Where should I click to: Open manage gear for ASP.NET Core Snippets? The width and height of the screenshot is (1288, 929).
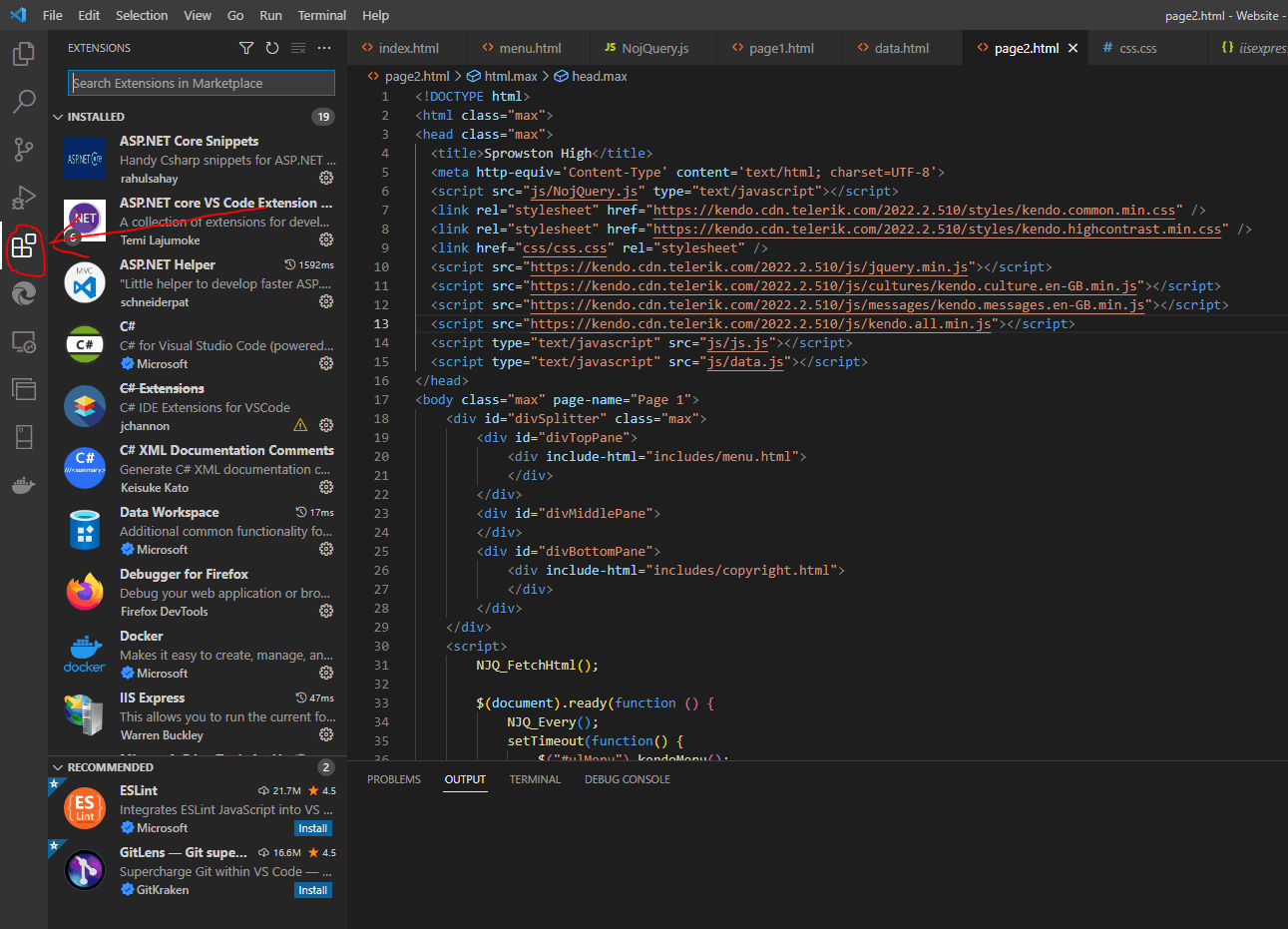pos(326,178)
